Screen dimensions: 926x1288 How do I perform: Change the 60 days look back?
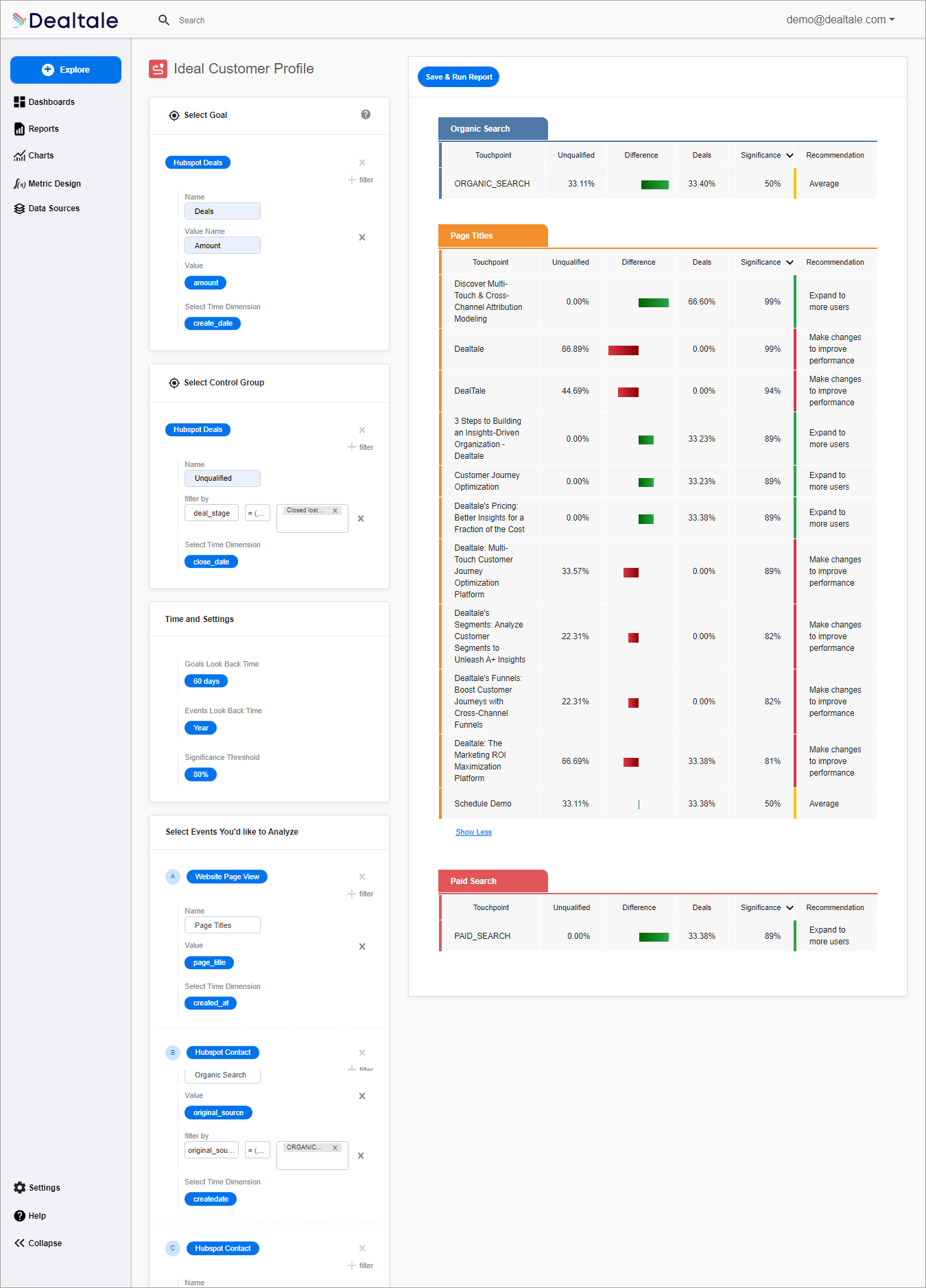click(x=206, y=681)
